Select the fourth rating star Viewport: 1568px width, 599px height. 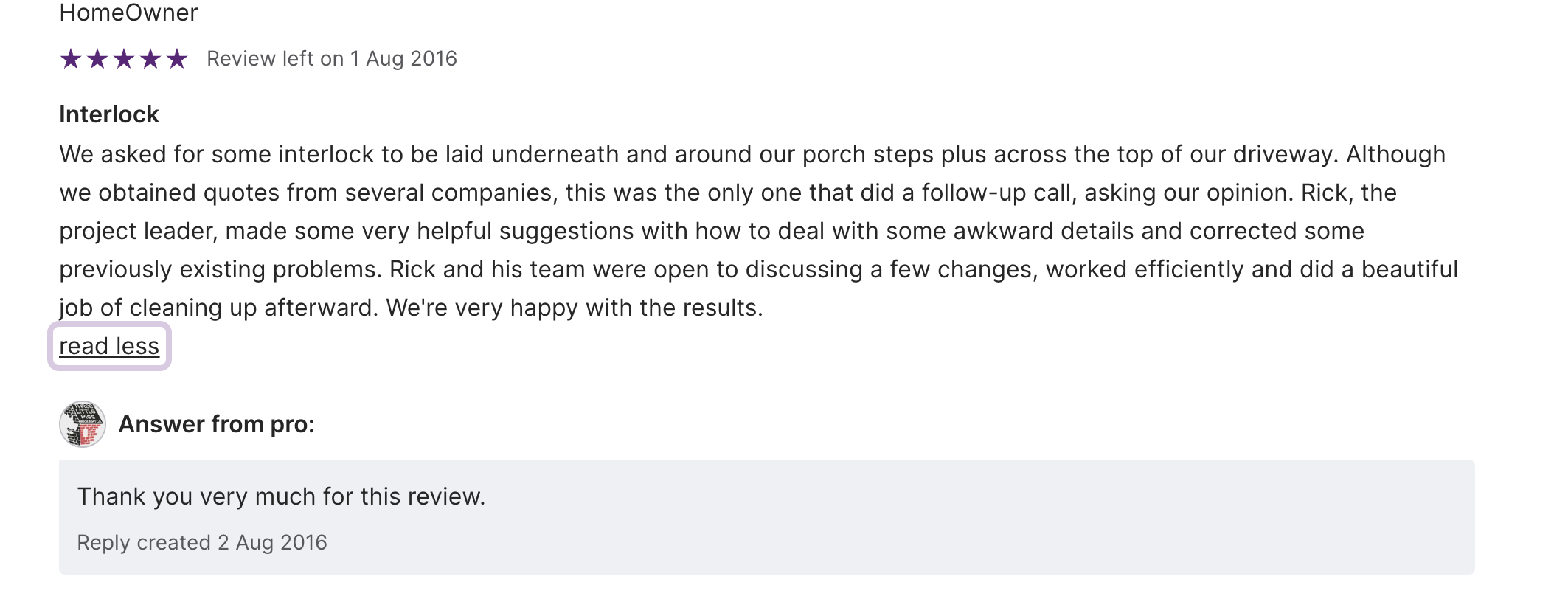point(150,59)
